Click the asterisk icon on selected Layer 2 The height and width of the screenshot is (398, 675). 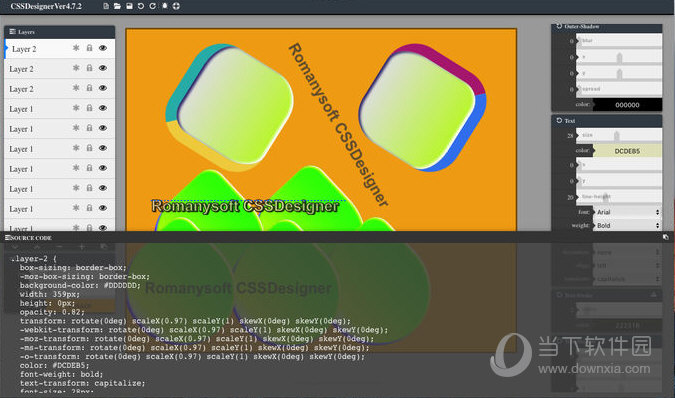(76, 48)
